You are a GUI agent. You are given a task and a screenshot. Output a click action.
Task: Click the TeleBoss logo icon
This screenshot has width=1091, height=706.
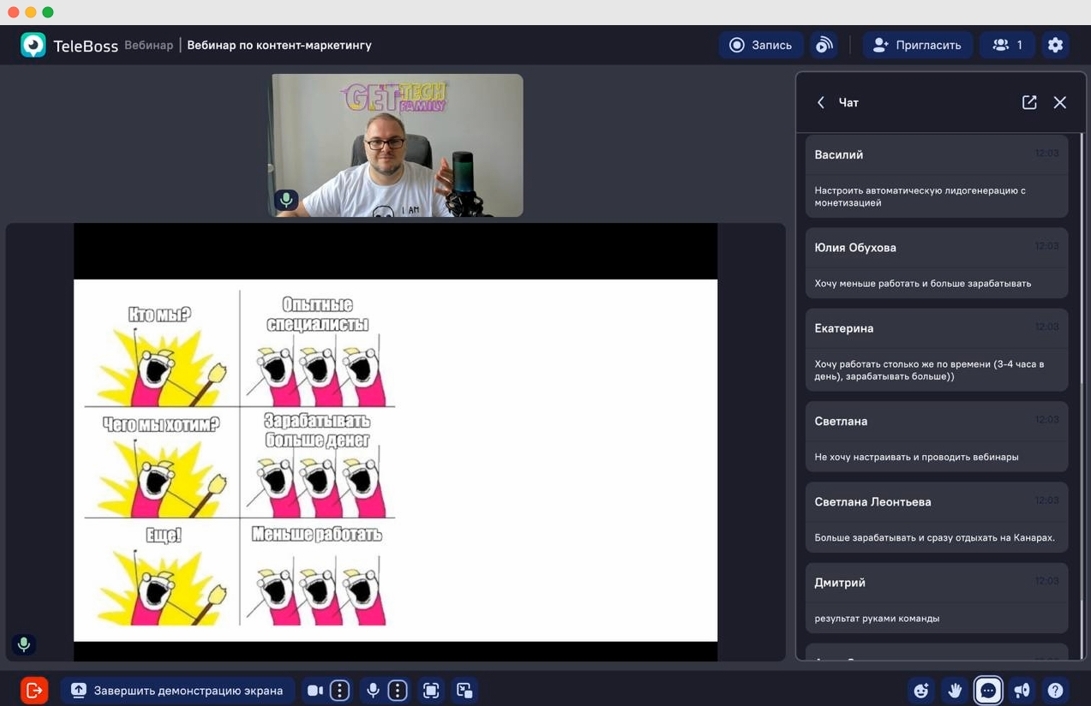(x=33, y=45)
